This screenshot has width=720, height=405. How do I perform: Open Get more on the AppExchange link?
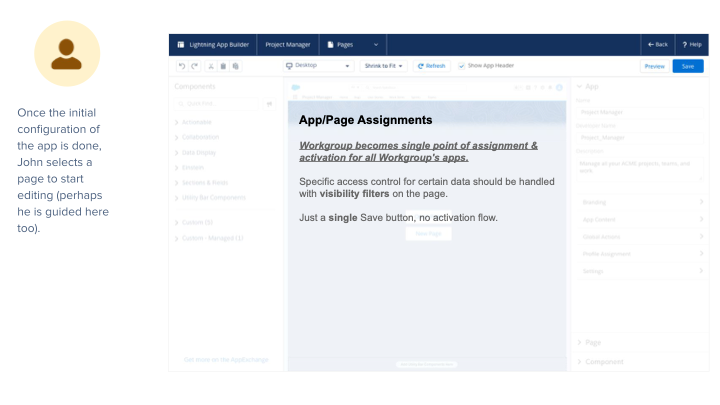coord(226,360)
